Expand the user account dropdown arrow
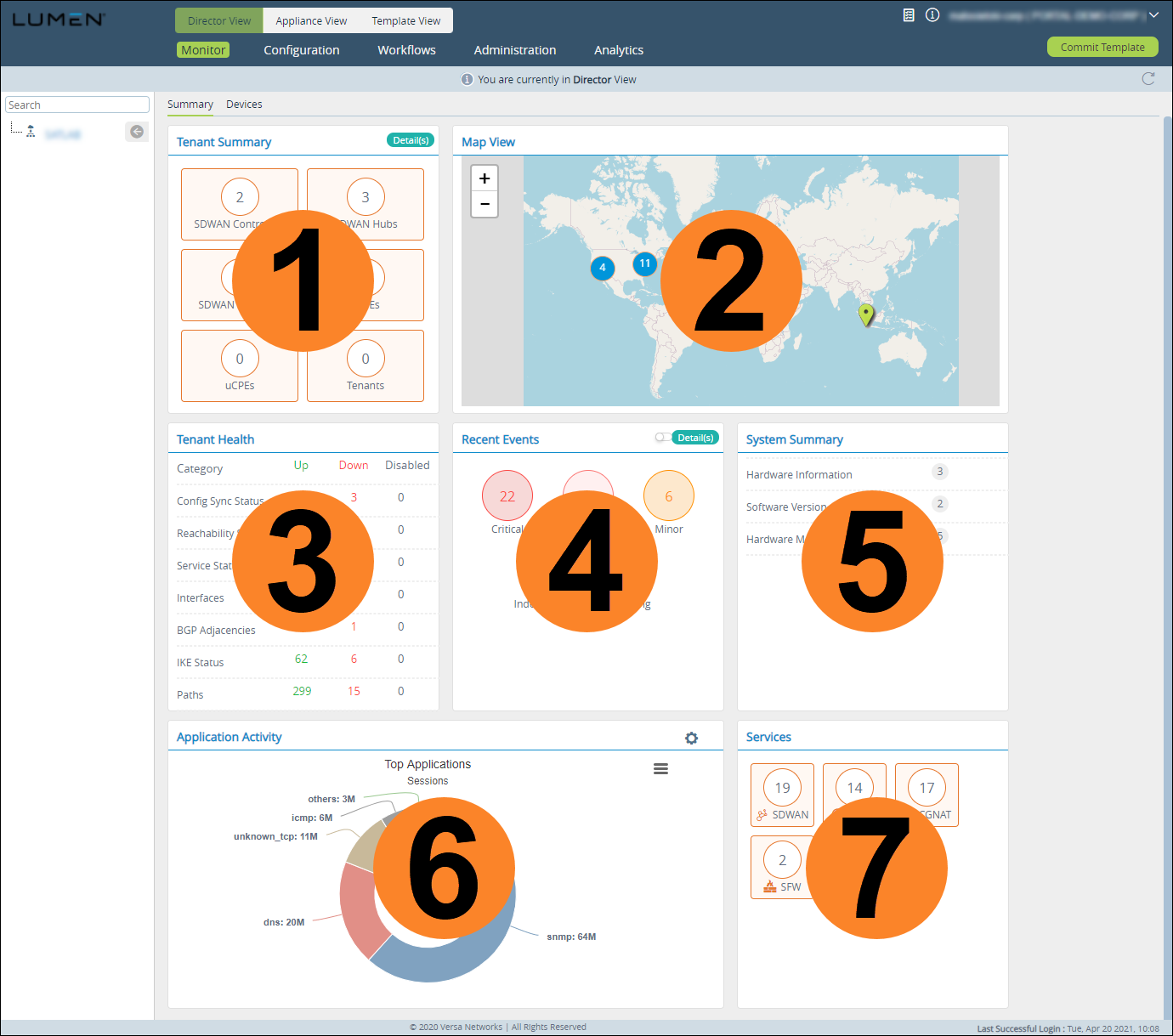1173x1036 pixels. (x=1153, y=15)
